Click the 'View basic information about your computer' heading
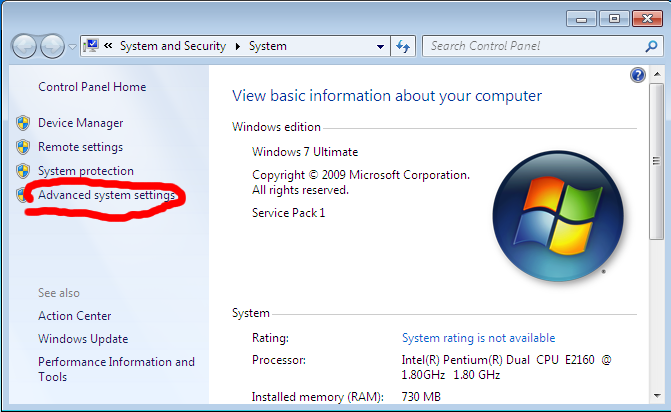The height and width of the screenshot is (412, 671). click(387, 96)
